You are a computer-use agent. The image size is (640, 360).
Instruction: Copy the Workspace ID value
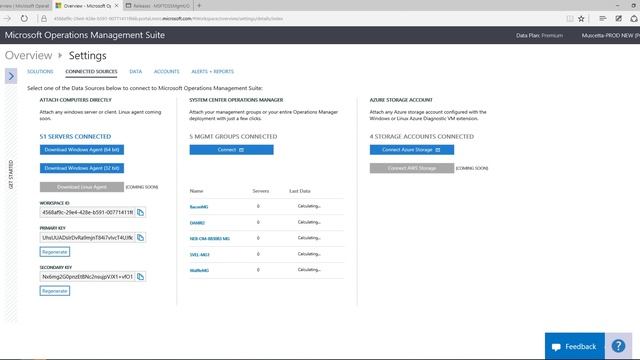pos(140,212)
